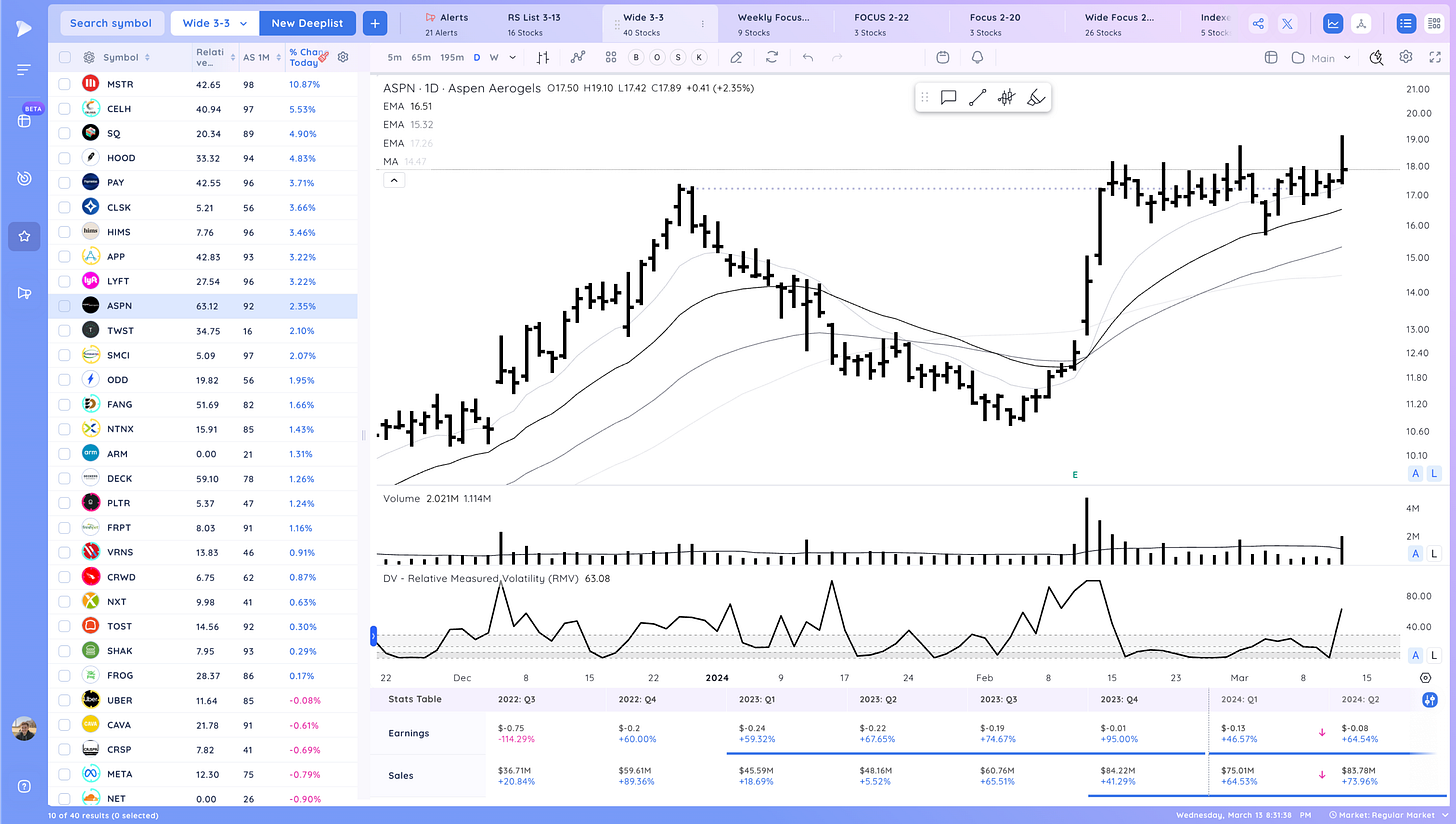Collapse the left panel blue arrow handle

click(x=373, y=635)
